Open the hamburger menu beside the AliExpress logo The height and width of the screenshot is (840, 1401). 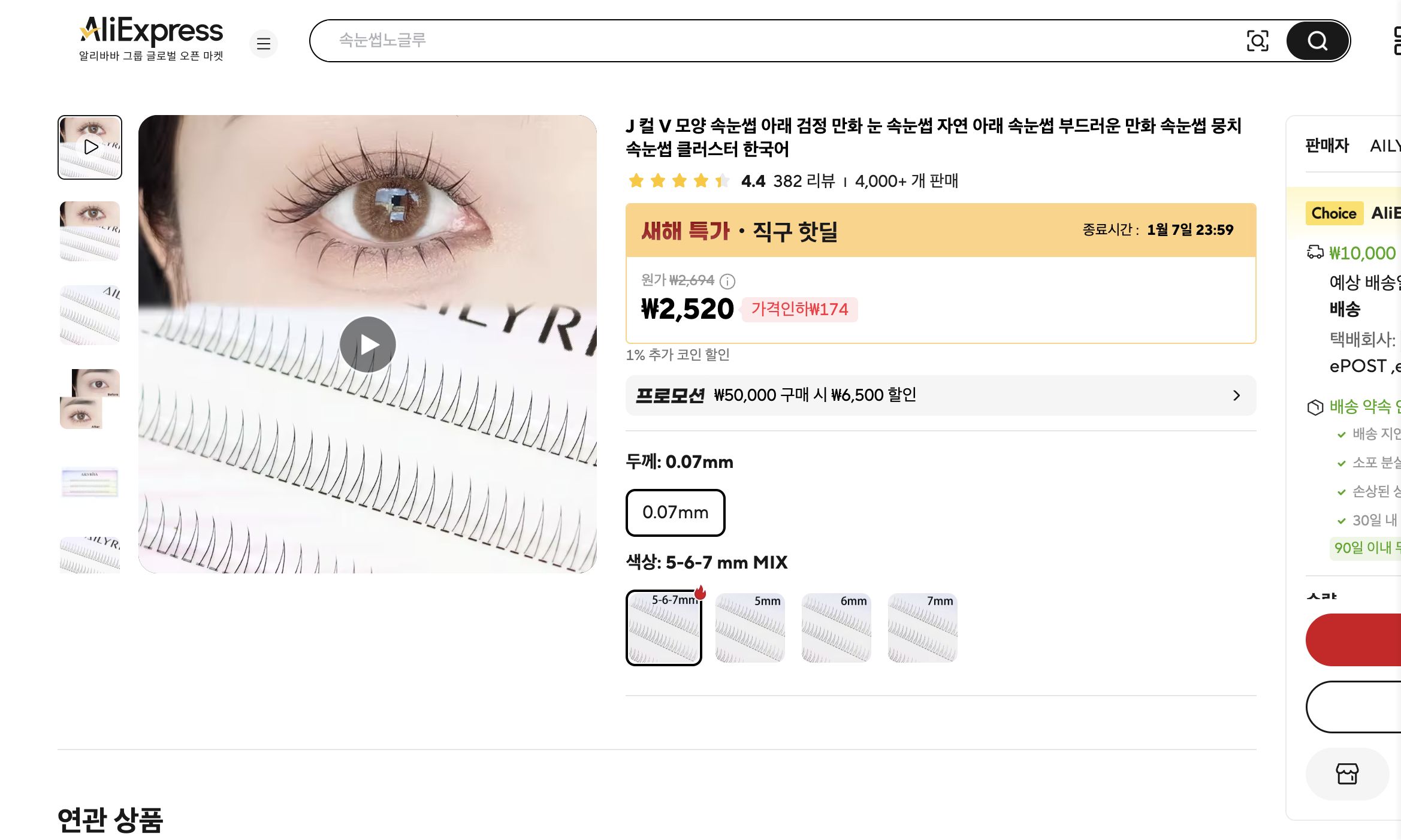pos(264,43)
